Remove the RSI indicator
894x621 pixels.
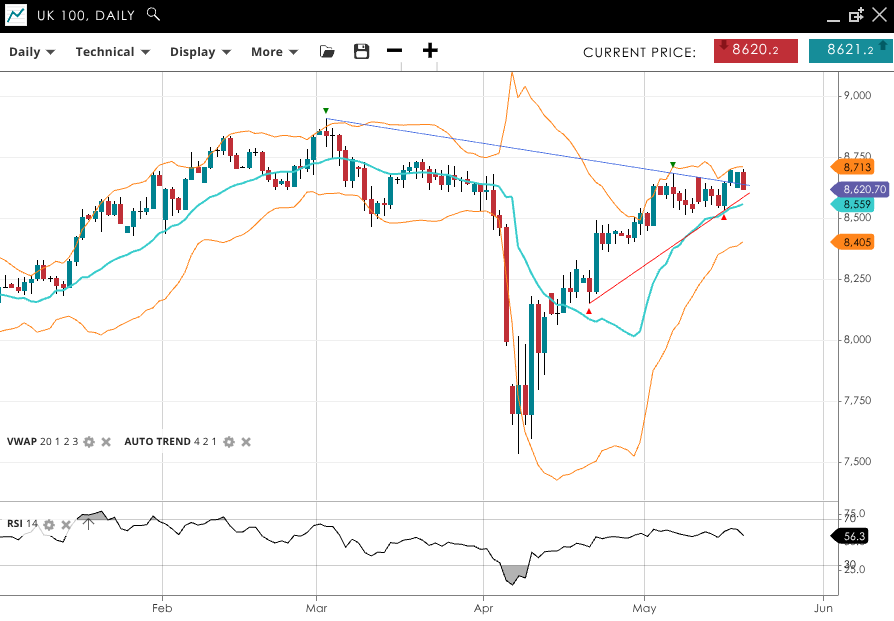point(66,524)
